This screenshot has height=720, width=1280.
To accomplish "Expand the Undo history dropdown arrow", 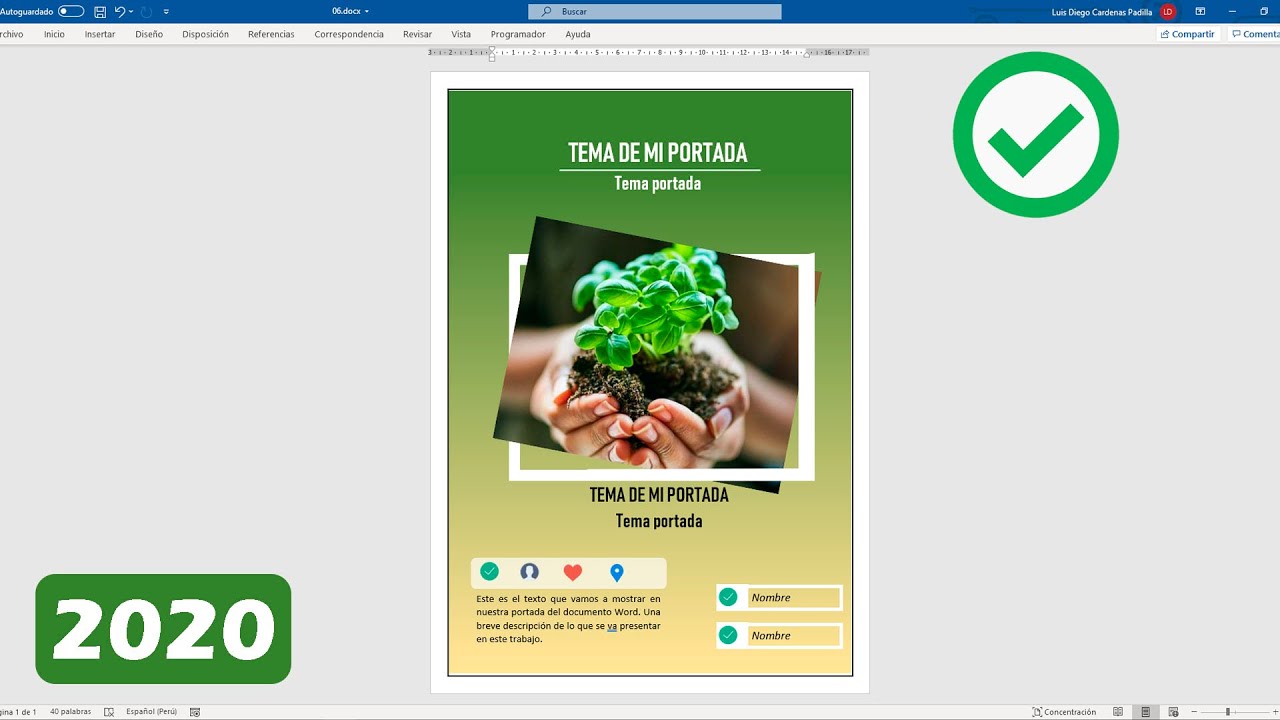I will (x=131, y=12).
